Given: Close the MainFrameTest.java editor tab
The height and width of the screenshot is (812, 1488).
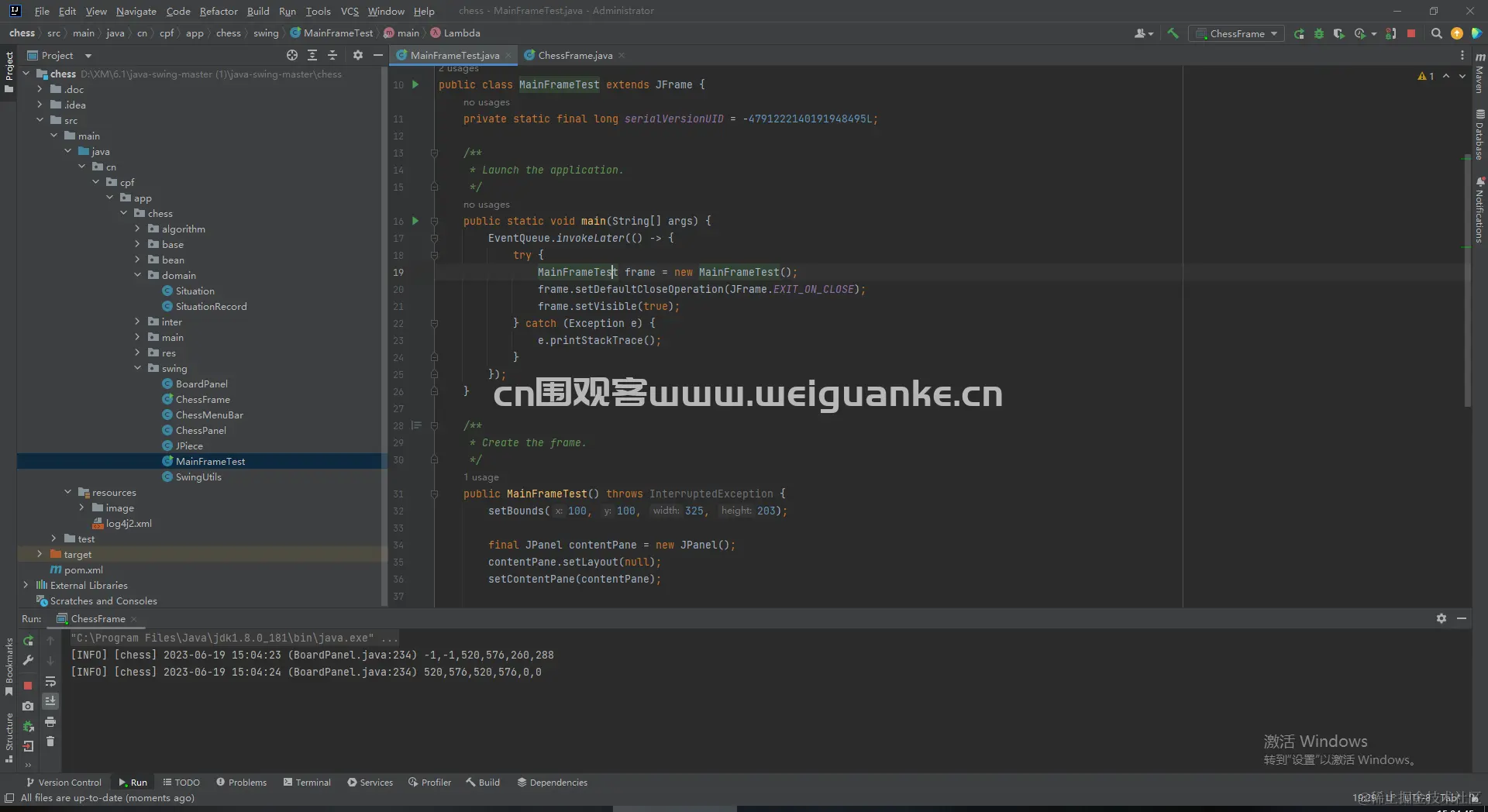Looking at the screenshot, I should [x=508, y=55].
